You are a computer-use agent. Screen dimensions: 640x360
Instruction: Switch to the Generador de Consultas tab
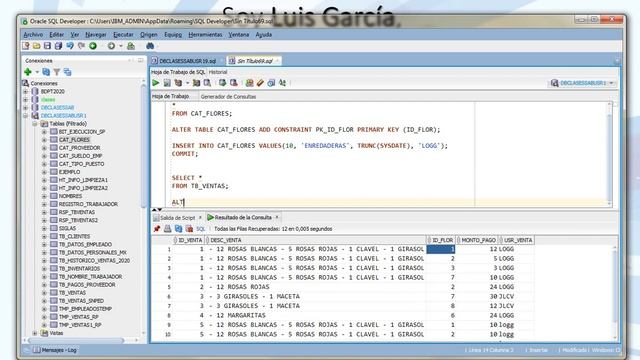[228, 97]
